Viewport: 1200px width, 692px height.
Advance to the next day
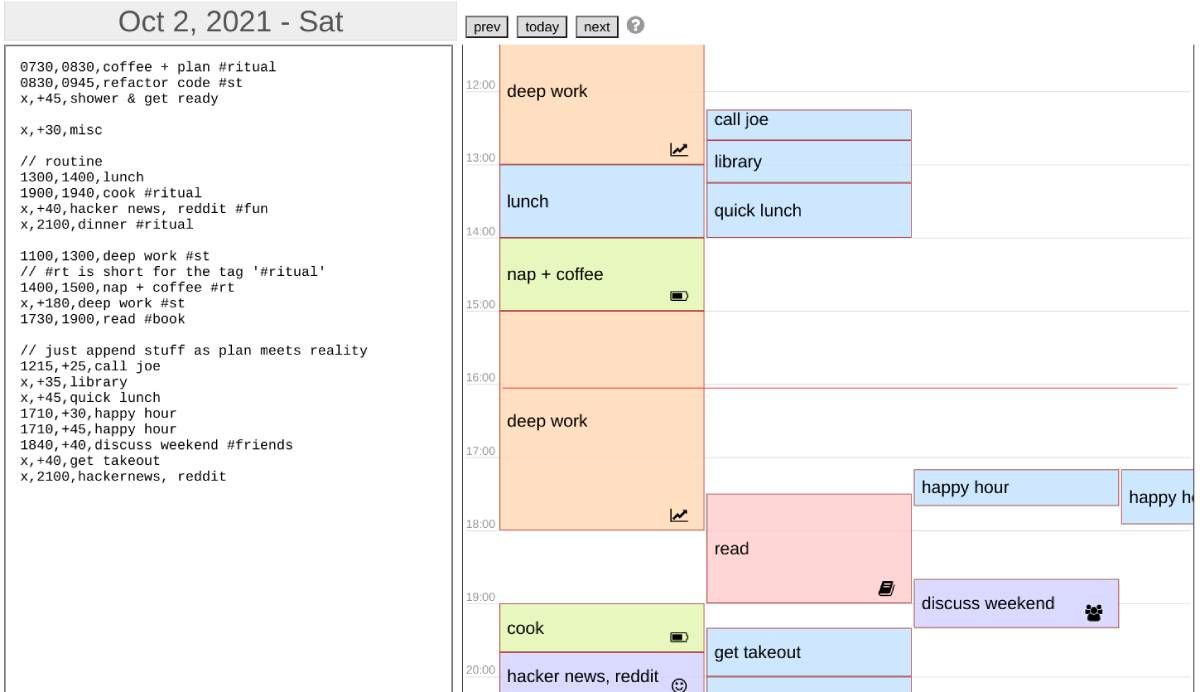[597, 27]
